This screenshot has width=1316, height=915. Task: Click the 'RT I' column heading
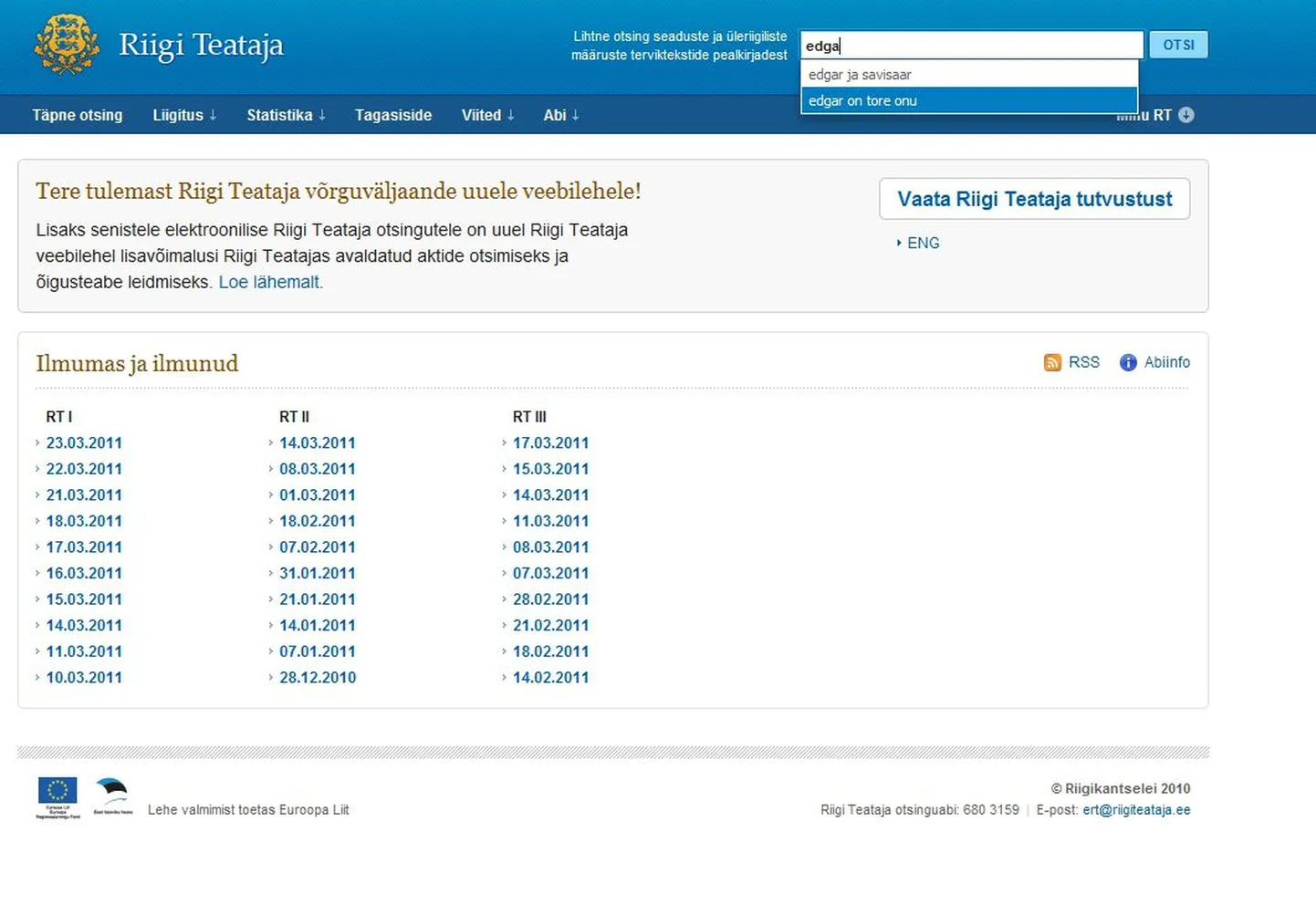coord(59,417)
